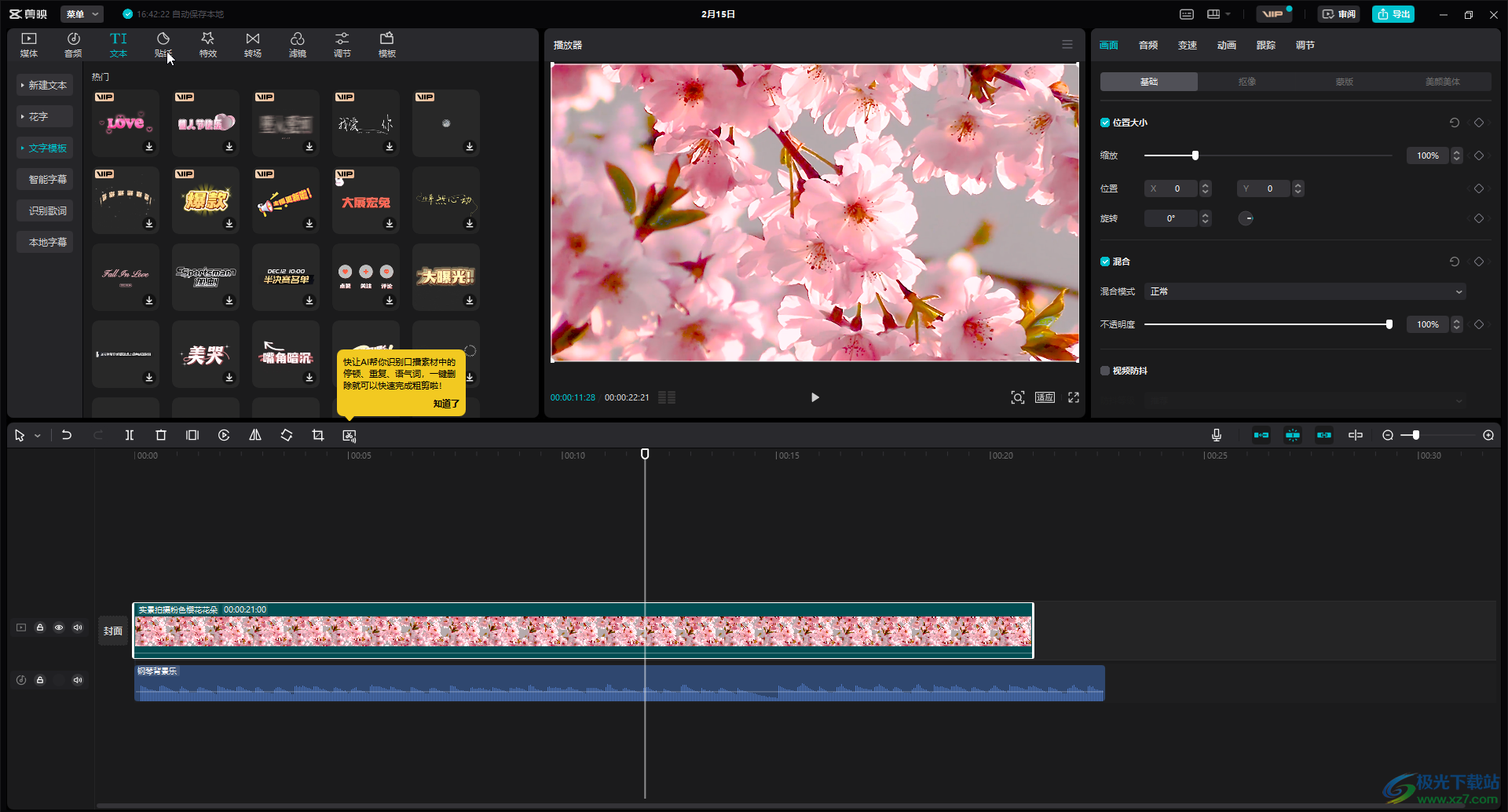Click the AI smart cut icon

(x=350, y=435)
